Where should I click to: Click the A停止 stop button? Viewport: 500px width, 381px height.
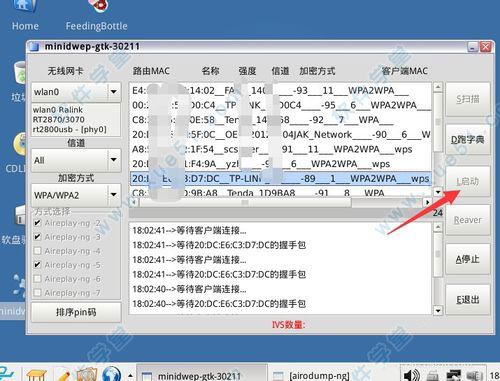(x=468, y=259)
